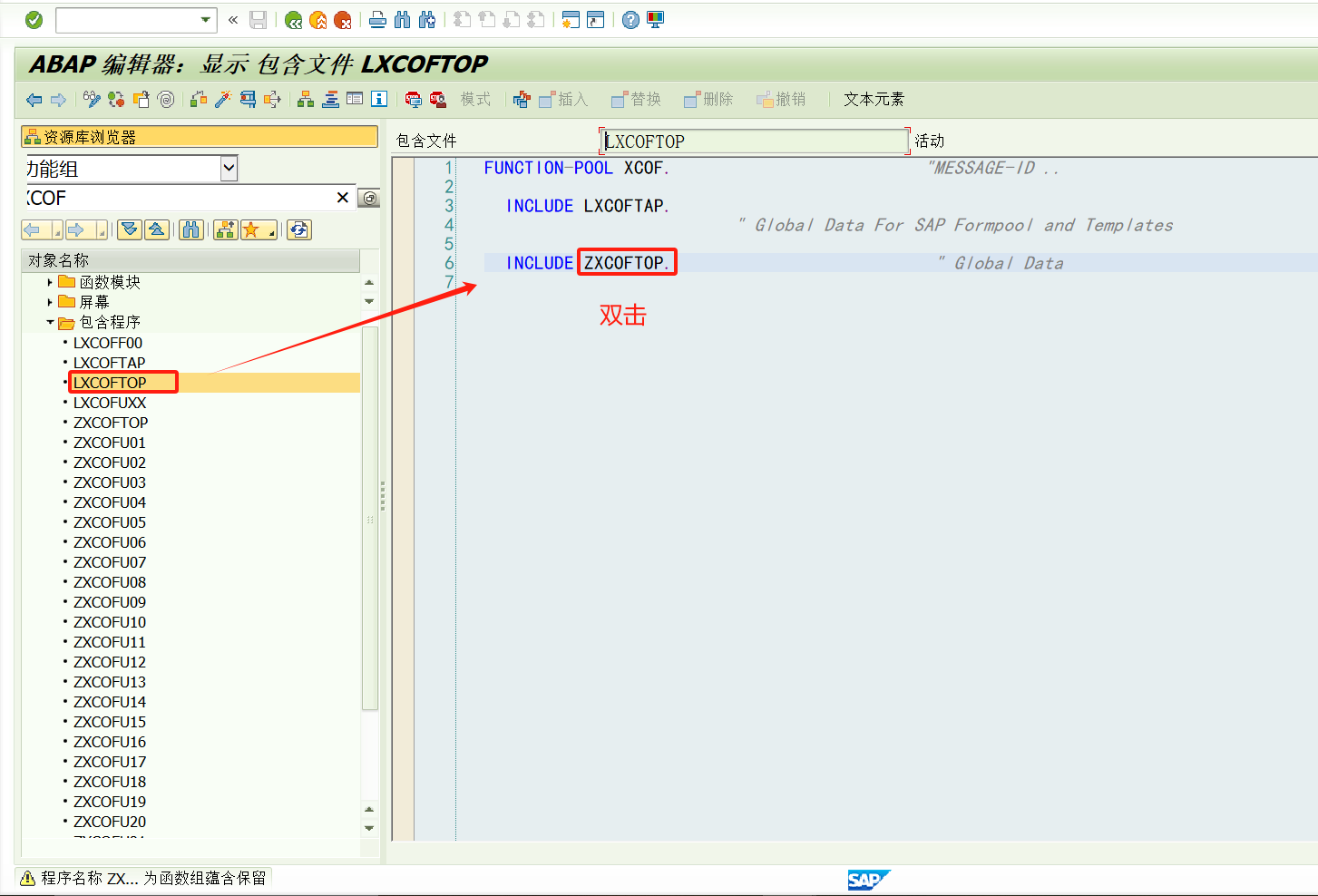The width and height of the screenshot is (1318, 896).
Task: Click the 替换 (Replace) button
Action: [636, 100]
